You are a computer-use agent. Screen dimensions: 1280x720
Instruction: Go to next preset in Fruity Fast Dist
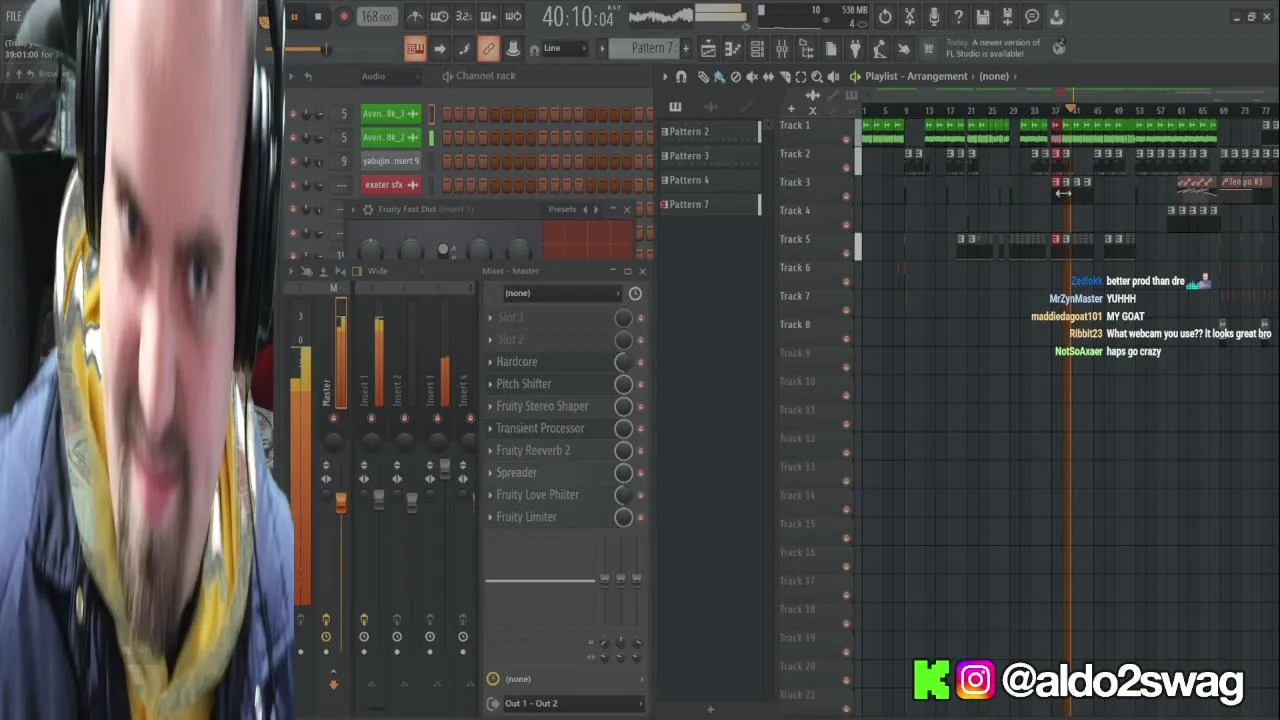pyautogui.click(x=597, y=209)
